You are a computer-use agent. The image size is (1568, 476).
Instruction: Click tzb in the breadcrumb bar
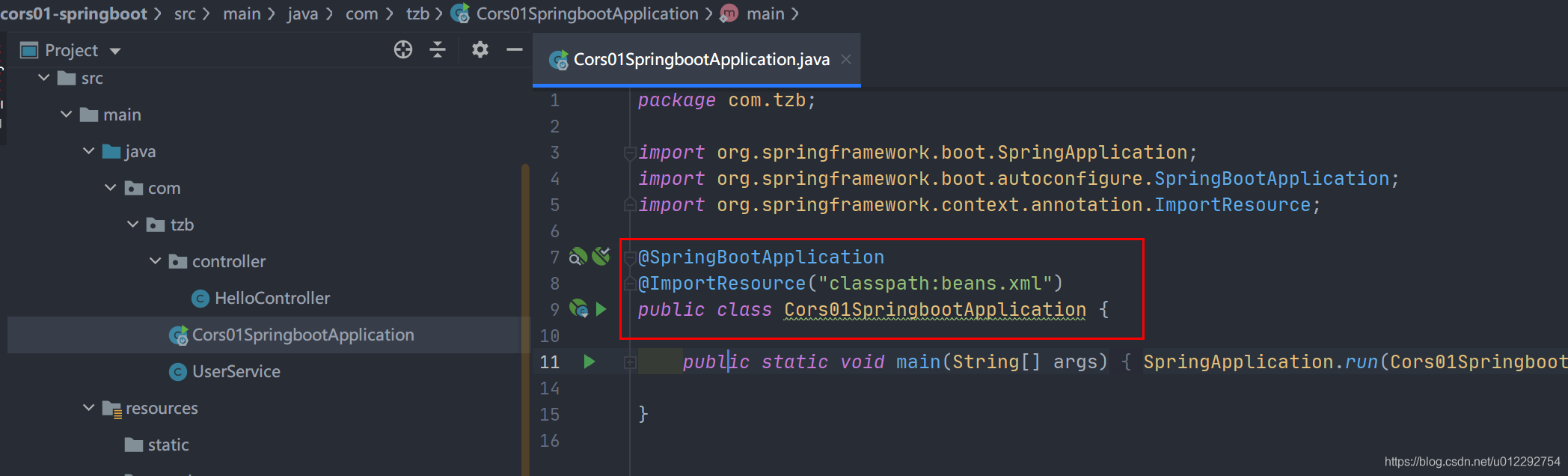pos(417,13)
